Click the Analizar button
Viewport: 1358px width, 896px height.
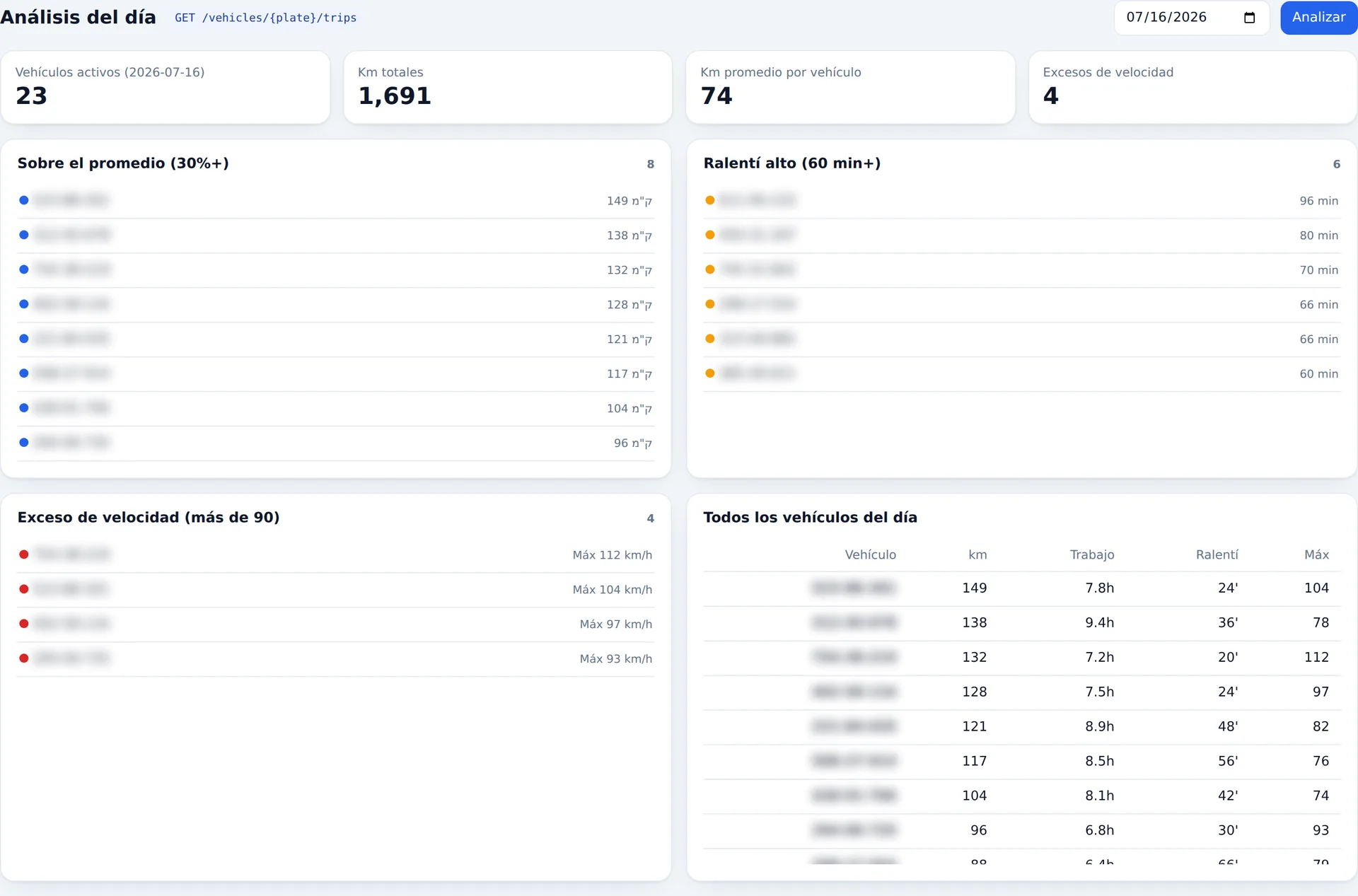(1318, 17)
